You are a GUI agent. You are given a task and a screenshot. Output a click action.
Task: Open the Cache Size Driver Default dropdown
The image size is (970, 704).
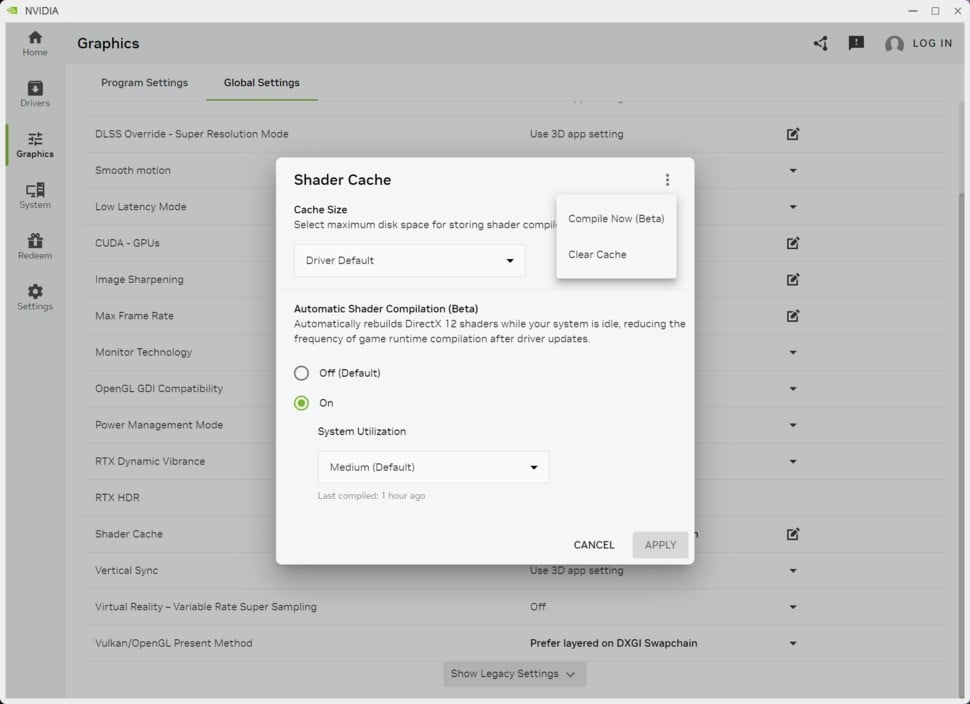coord(409,260)
